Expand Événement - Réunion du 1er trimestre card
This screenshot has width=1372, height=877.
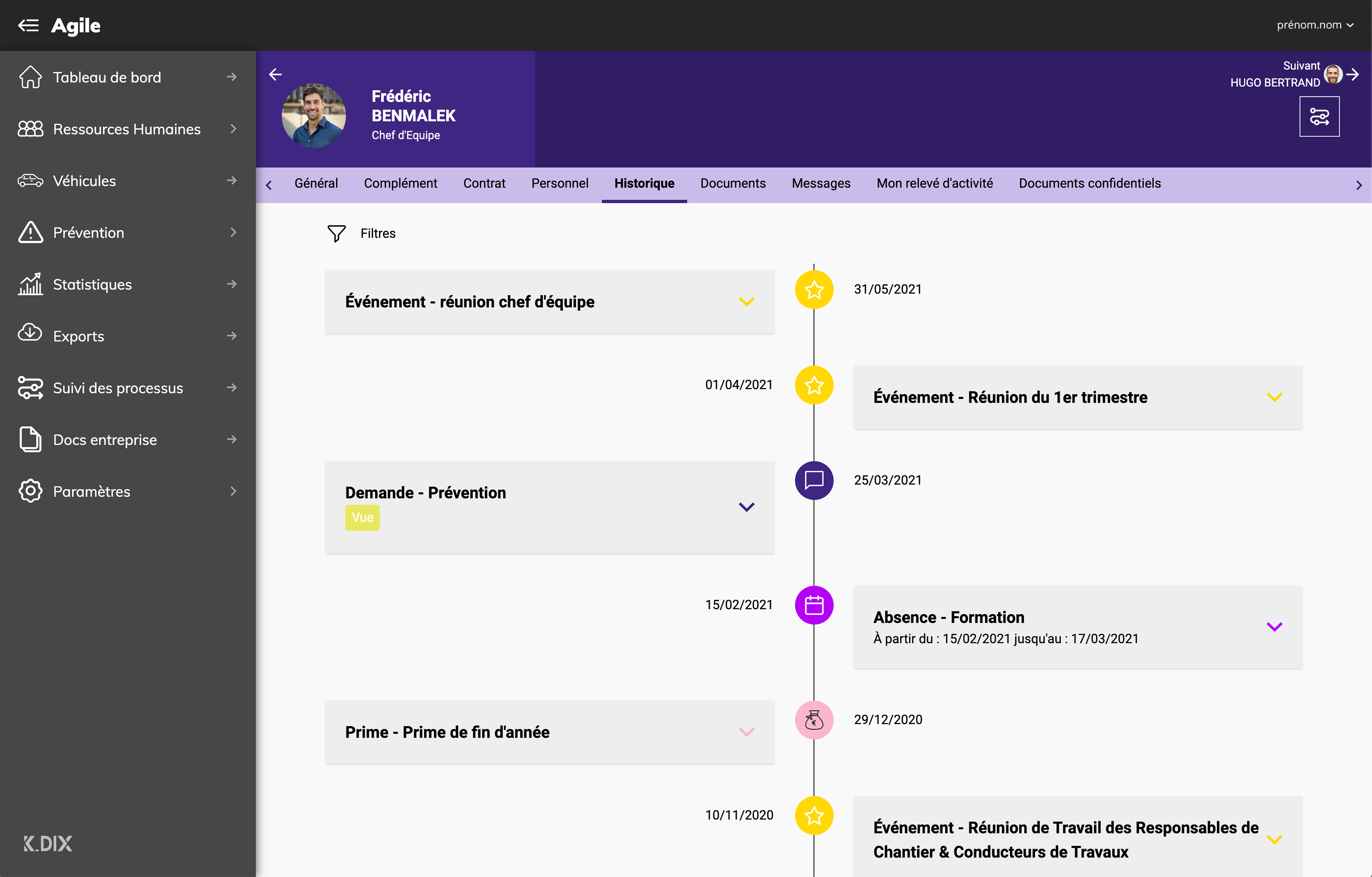pos(1274,397)
